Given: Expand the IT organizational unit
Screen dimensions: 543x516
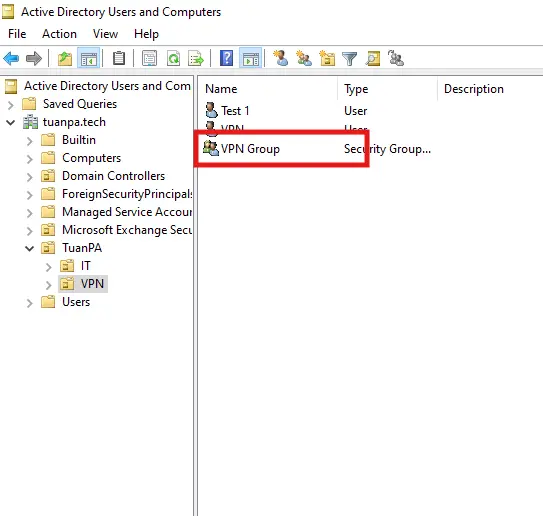Looking at the screenshot, I should tap(48, 267).
